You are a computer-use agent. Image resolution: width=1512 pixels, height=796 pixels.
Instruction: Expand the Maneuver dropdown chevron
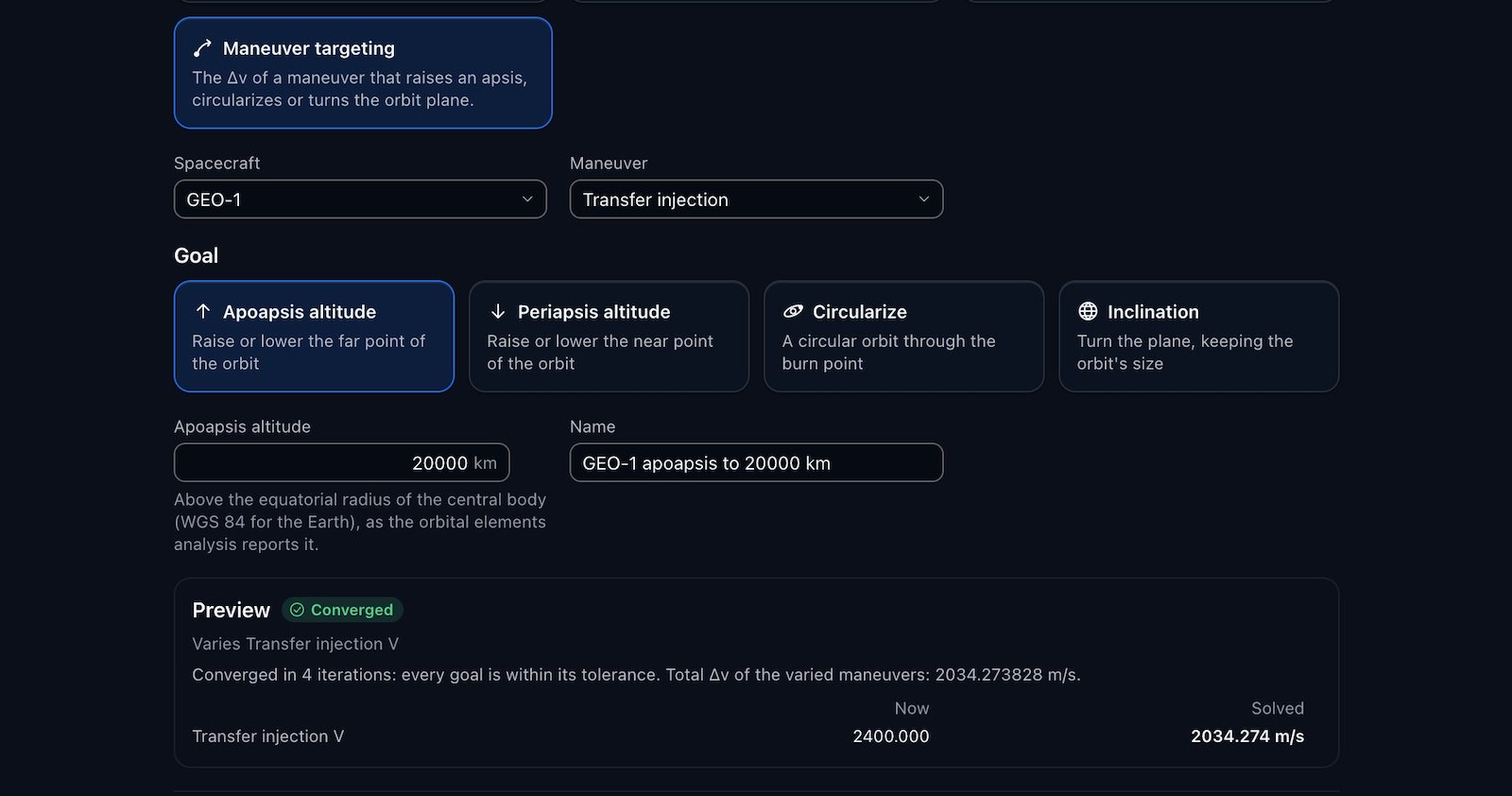pos(923,199)
